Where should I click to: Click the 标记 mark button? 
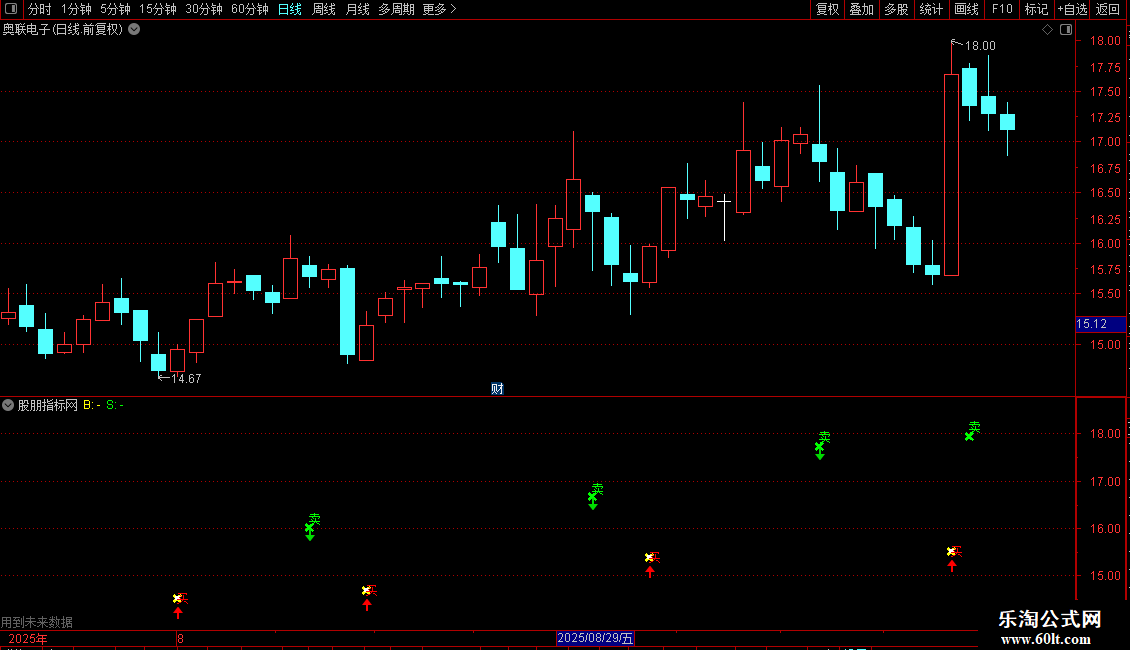coord(1036,9)
